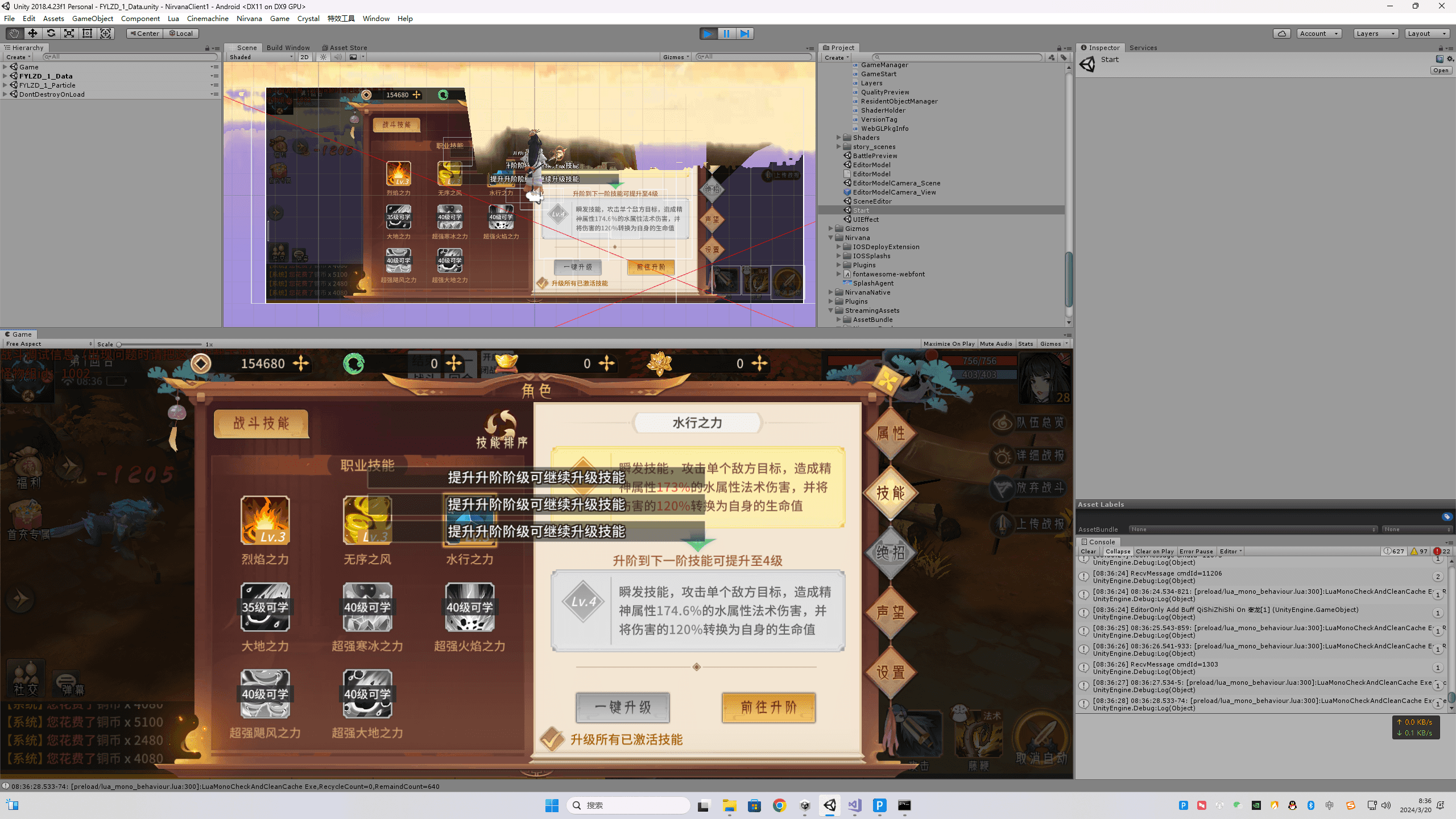Toggle 2D mode in Scene view
Image resolution: width=1456 pixels, height=819 pixels.
tap(305, 57)
